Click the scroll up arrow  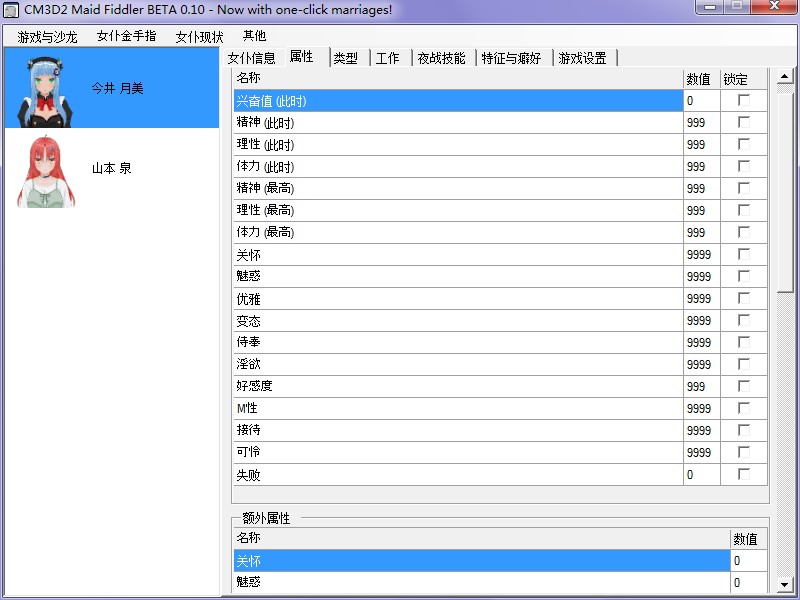coord(784,77)
